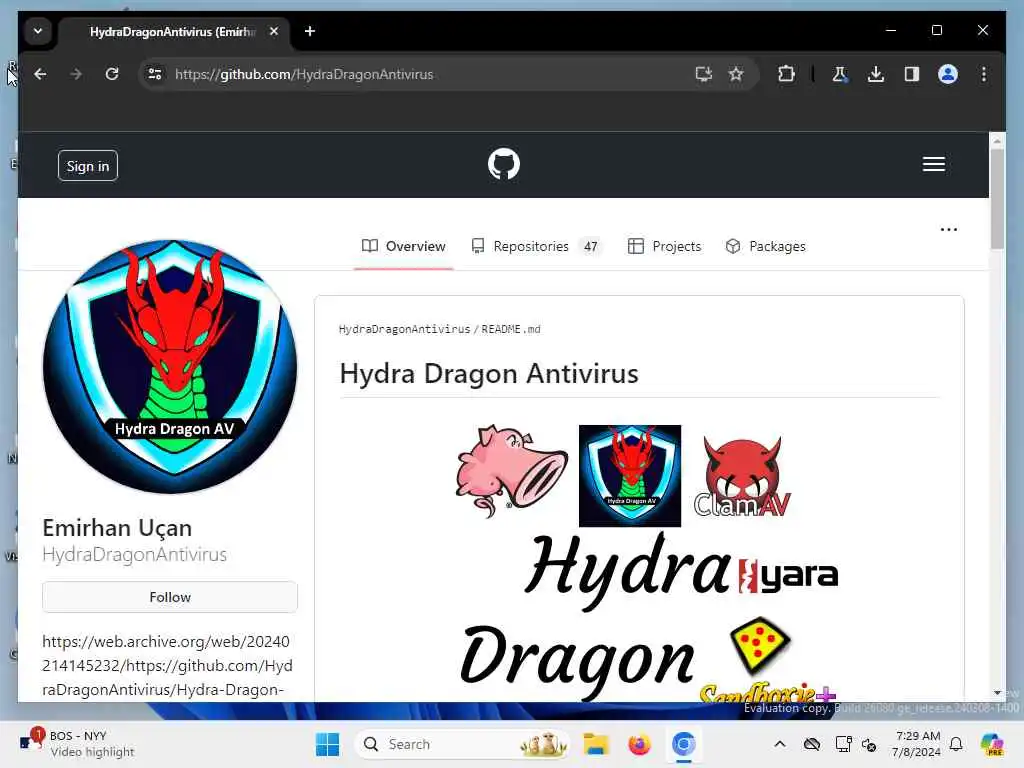
Task: Open the Packages tab
Action: (765, 246)
